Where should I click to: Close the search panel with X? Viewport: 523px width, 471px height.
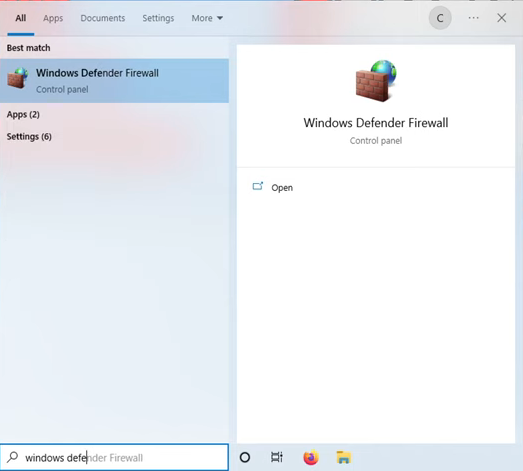pos(502,18)
